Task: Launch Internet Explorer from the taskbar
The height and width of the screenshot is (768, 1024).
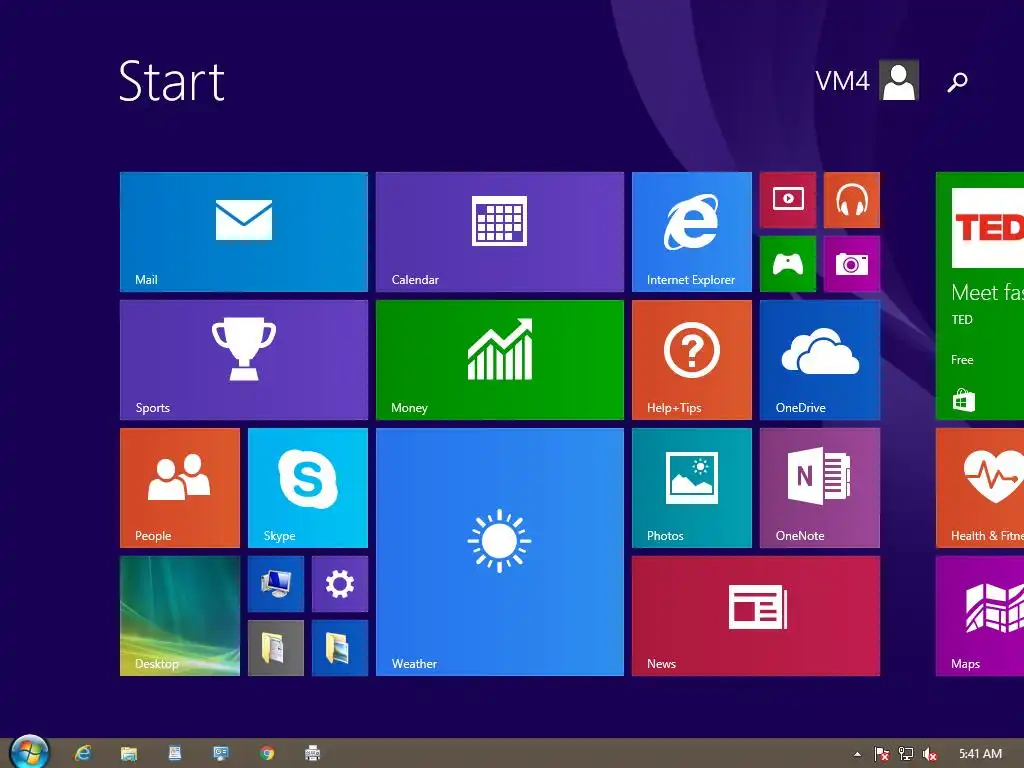Action: (x=83, y=753)
